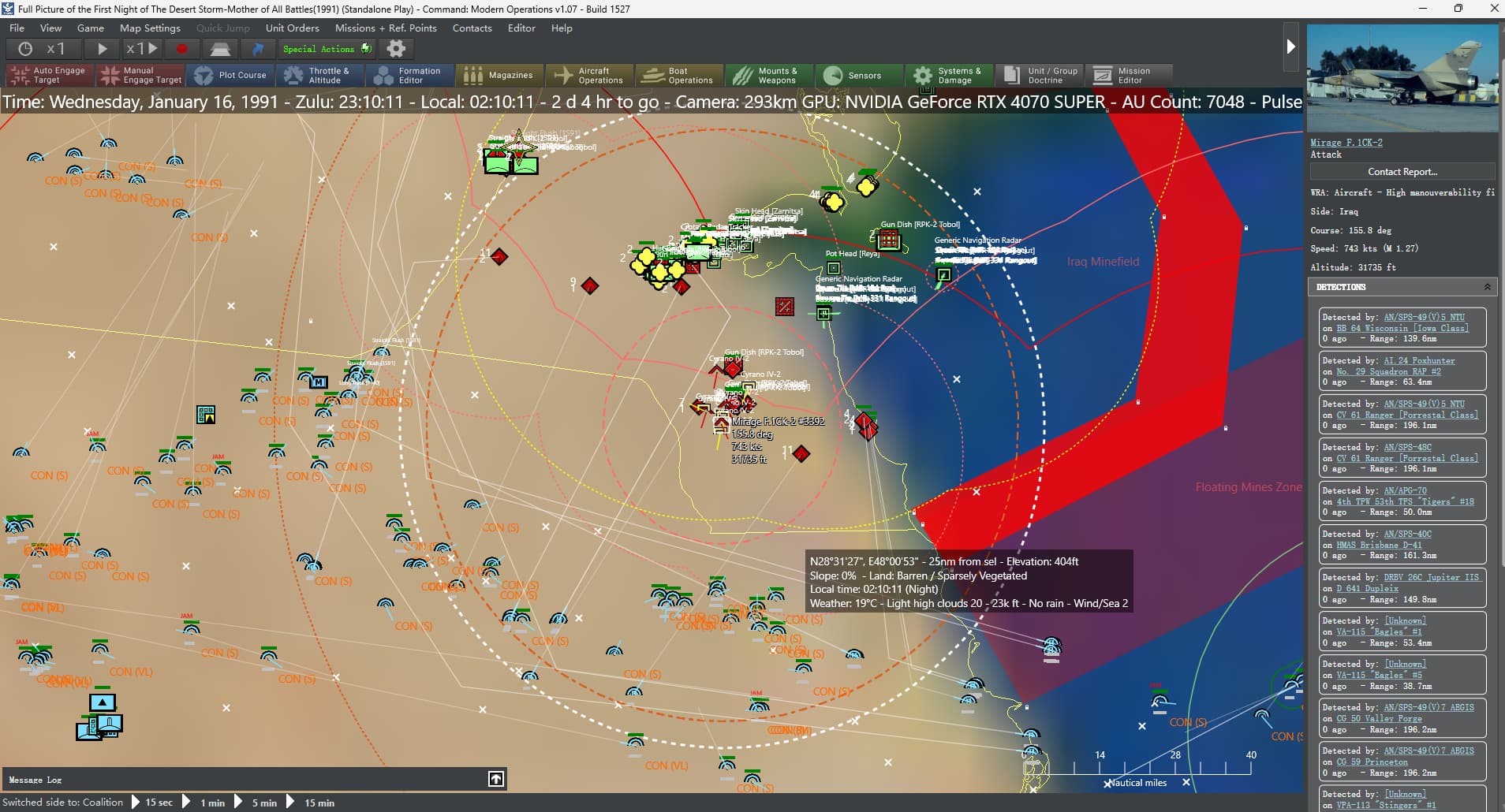The image size is (1505, 812).
Task: Click the x1 single-step play button
Action: [x=142, y=49]
